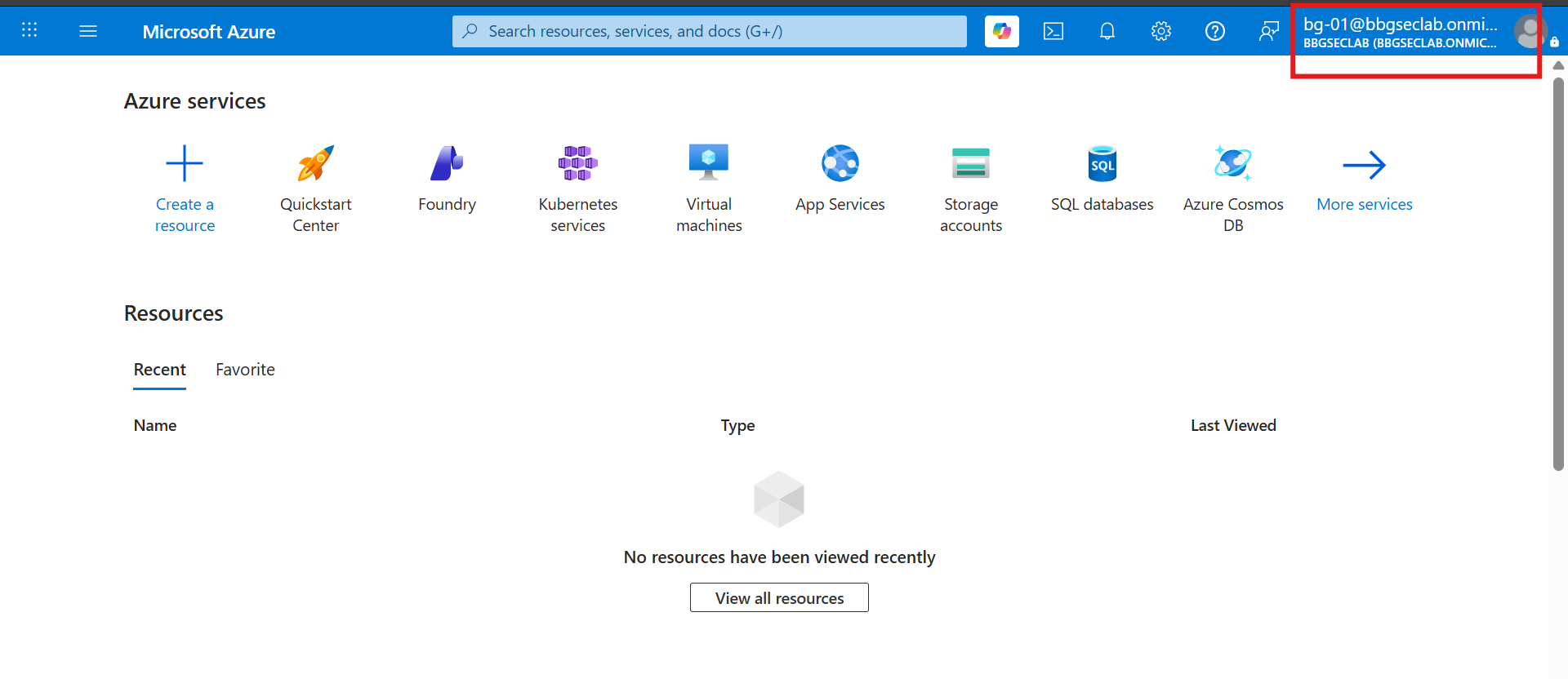Viewport: 1568px width, 679px height.
Task: Open the Create a resource link text
Action: pyautogui.click(x=185, y=215)
